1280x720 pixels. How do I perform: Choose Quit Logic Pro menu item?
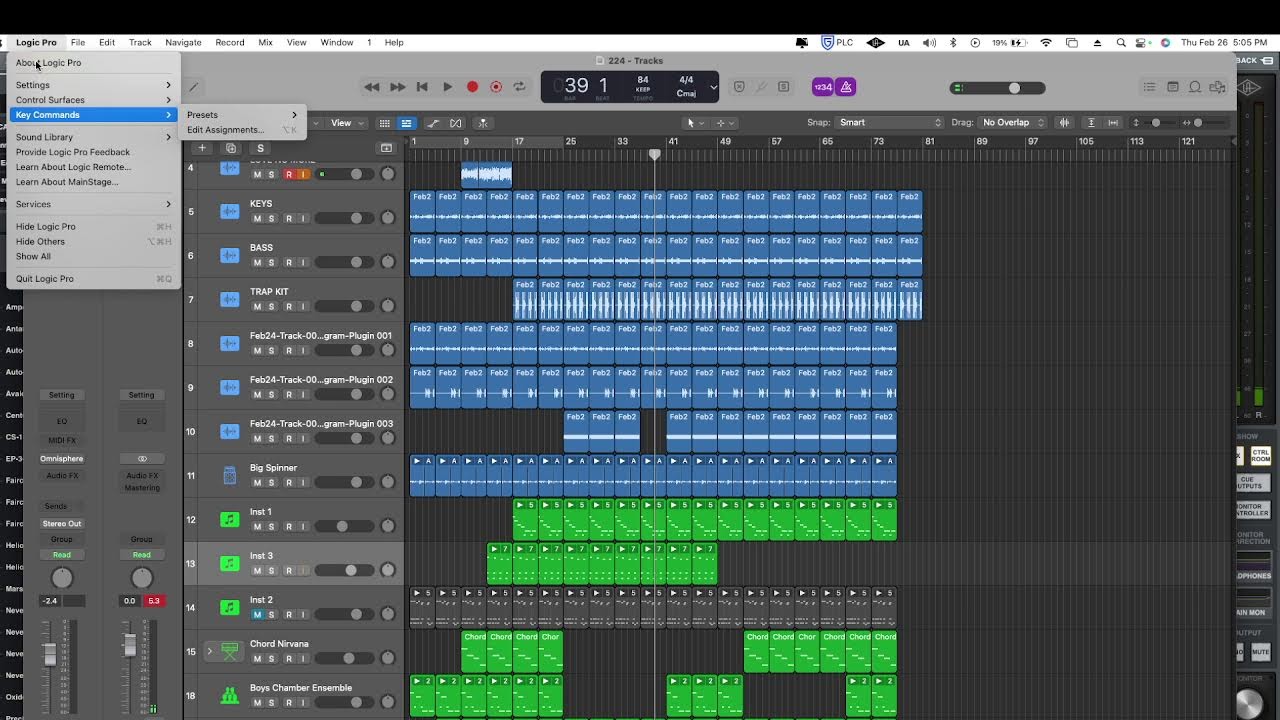click(93, 279)
